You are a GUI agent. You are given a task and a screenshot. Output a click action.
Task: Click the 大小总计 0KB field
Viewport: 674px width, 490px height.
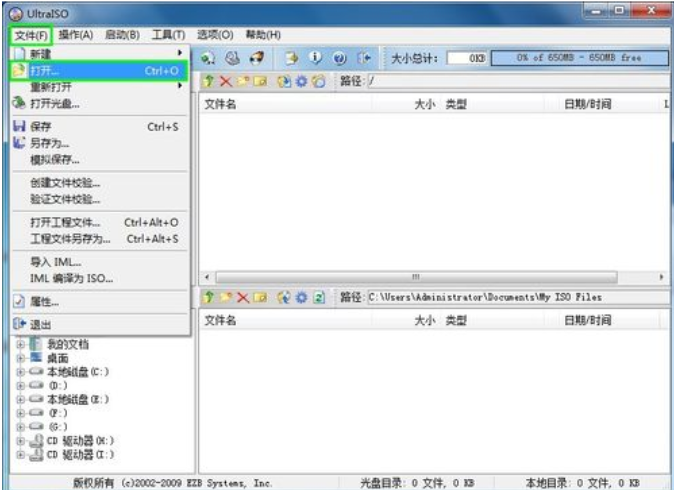[468, 58]
